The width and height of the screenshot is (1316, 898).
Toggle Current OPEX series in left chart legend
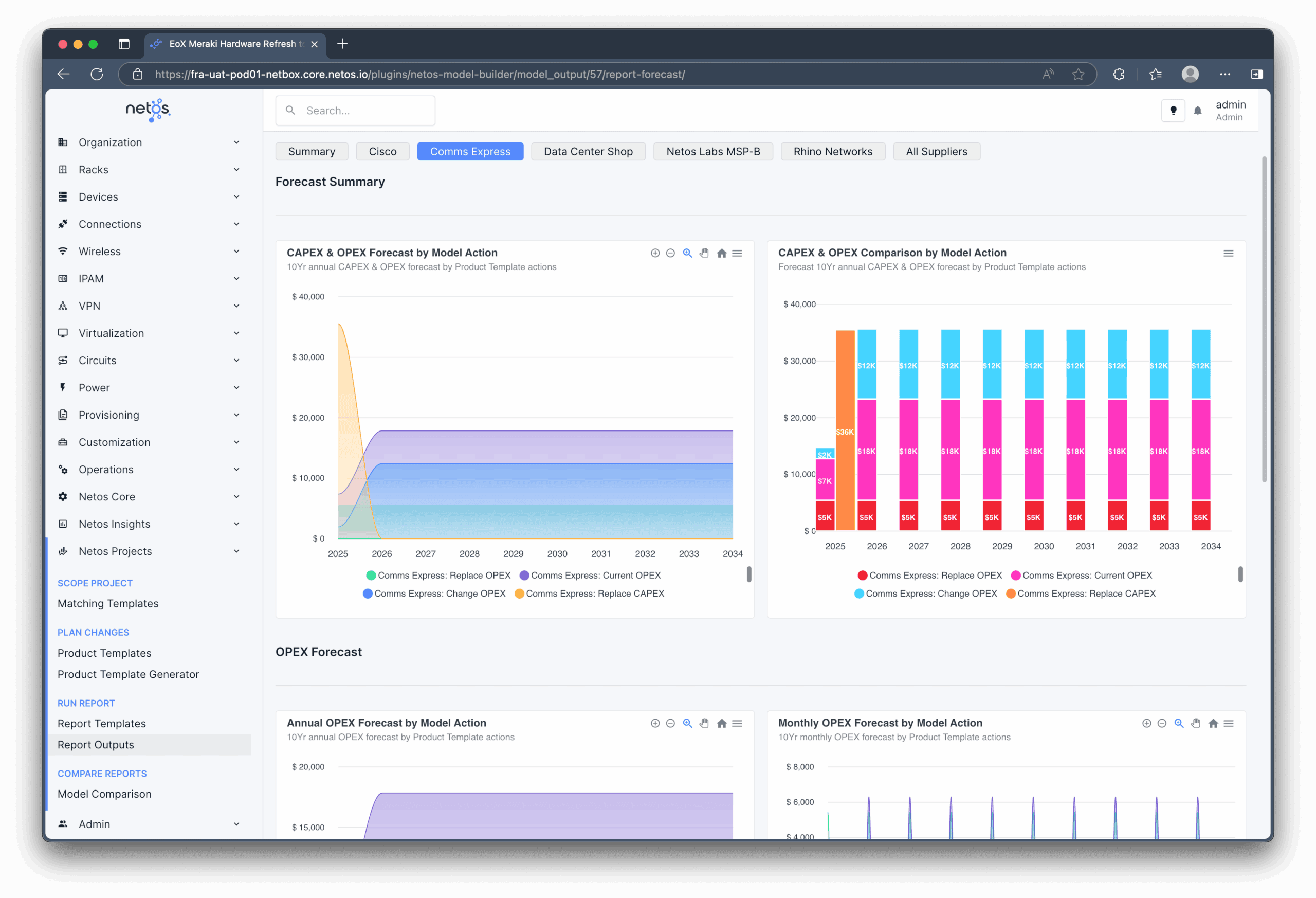590,576
